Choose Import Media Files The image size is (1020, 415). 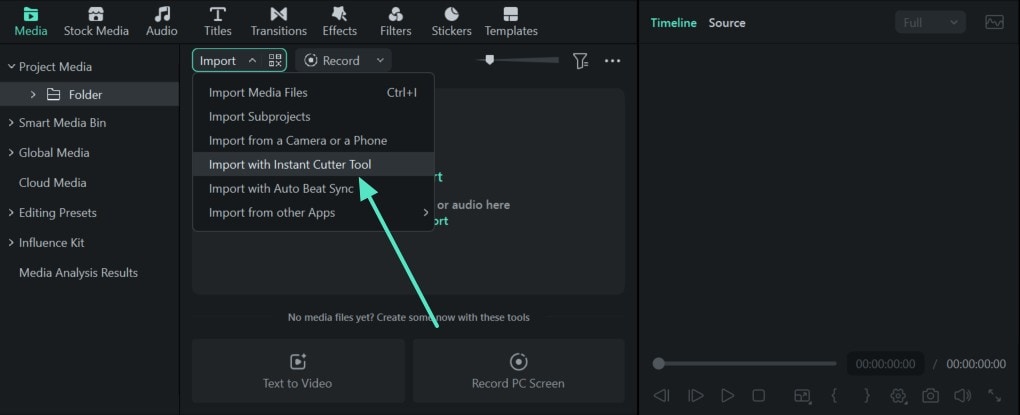(x=314, y=92)
